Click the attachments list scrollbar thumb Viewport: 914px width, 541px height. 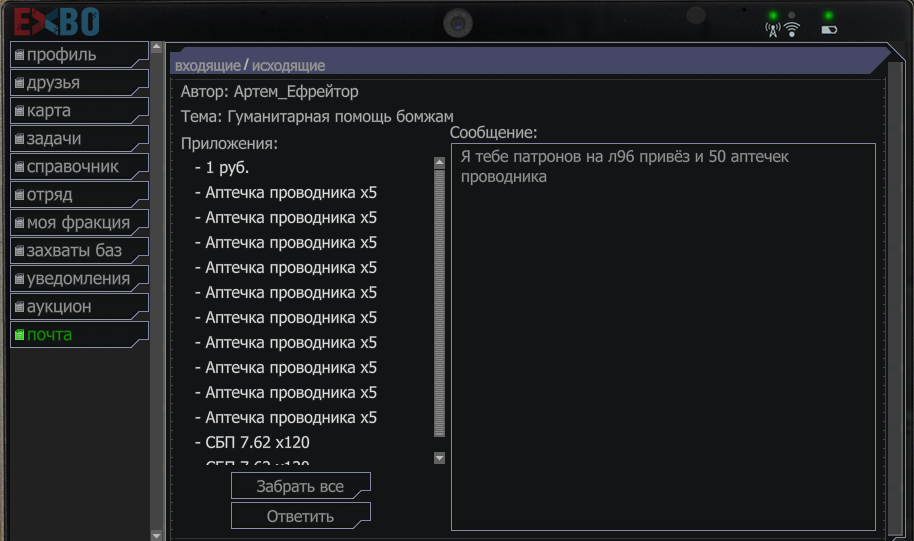tap(440, 303)
